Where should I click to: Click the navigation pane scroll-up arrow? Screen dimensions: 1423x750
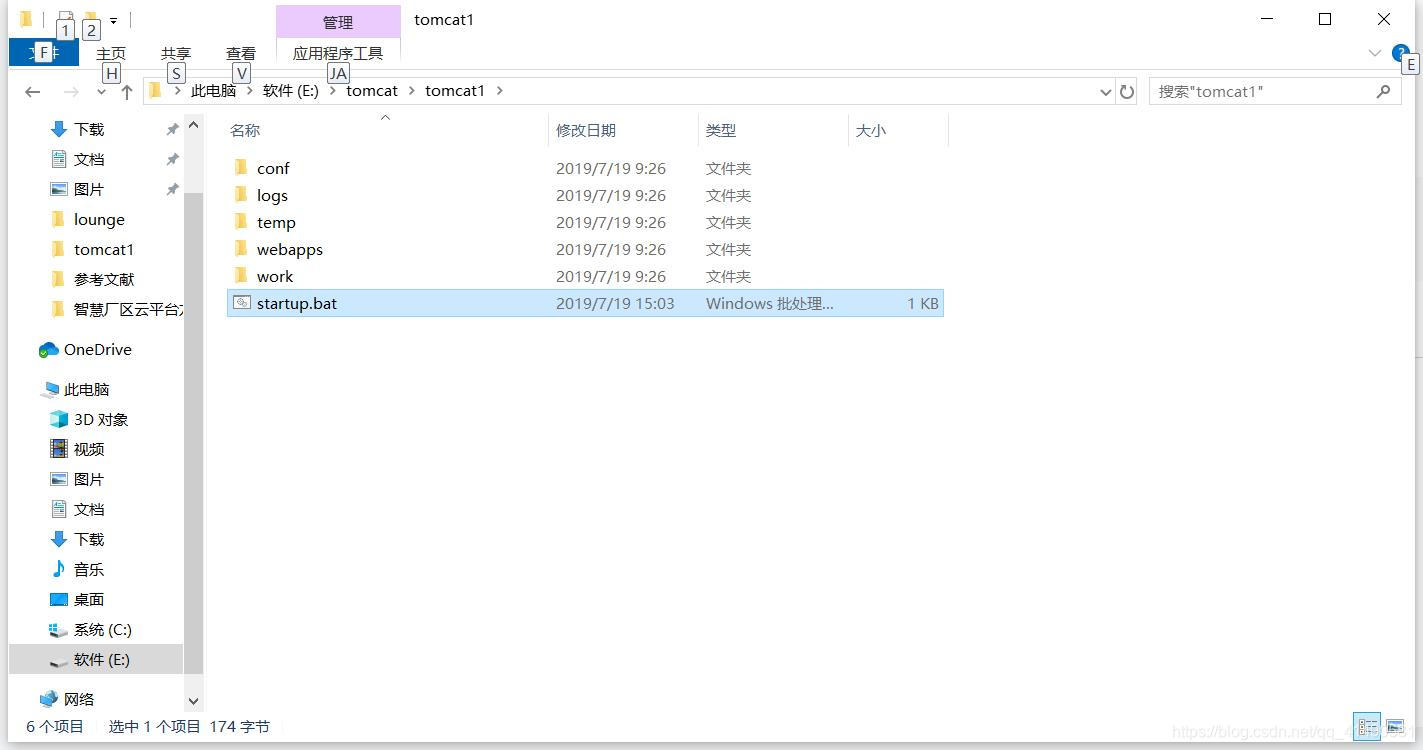point(194,126)
